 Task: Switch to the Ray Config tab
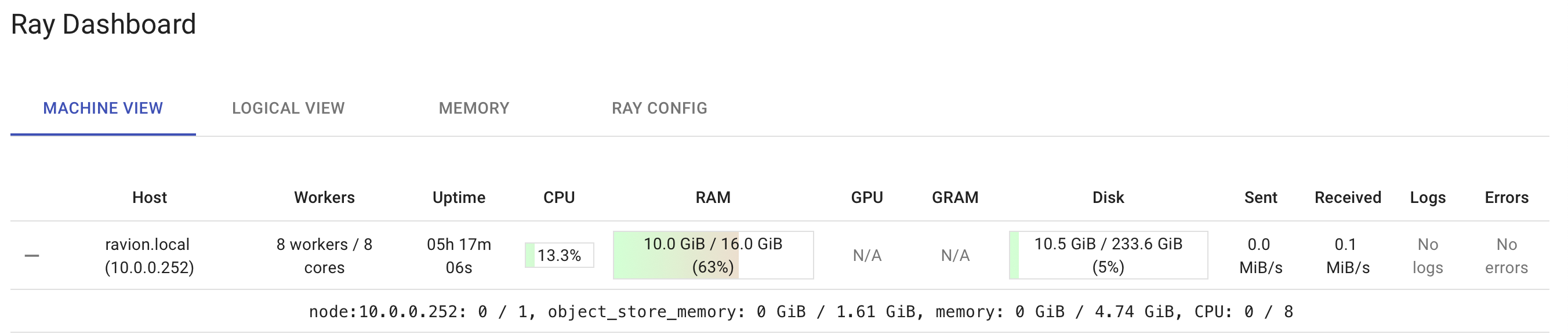tap(659, 108)
